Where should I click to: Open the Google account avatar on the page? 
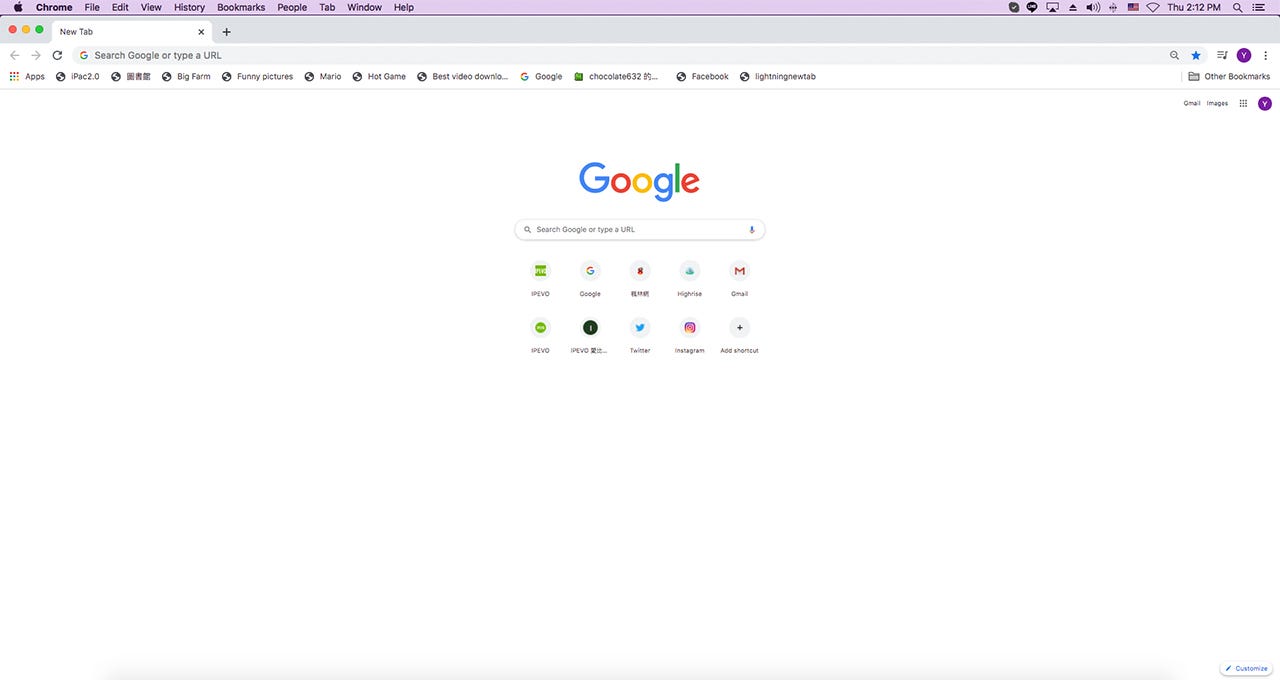tap(1265, 103)
